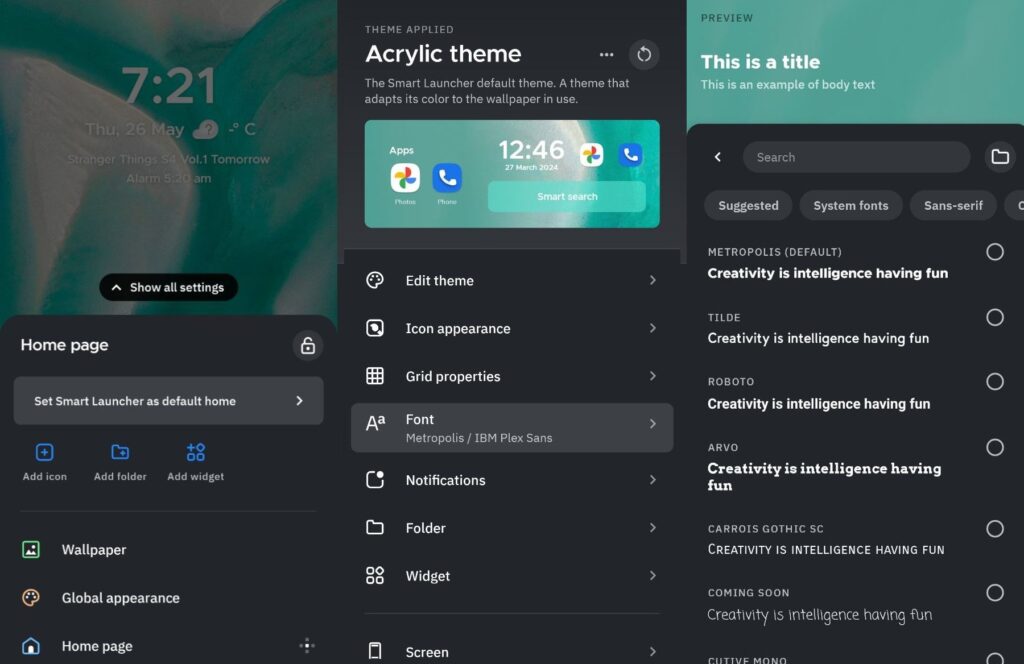Tap the move handle beside Home page row
The width and height of the screenshot is (1024, 664).
pos(307,646)
